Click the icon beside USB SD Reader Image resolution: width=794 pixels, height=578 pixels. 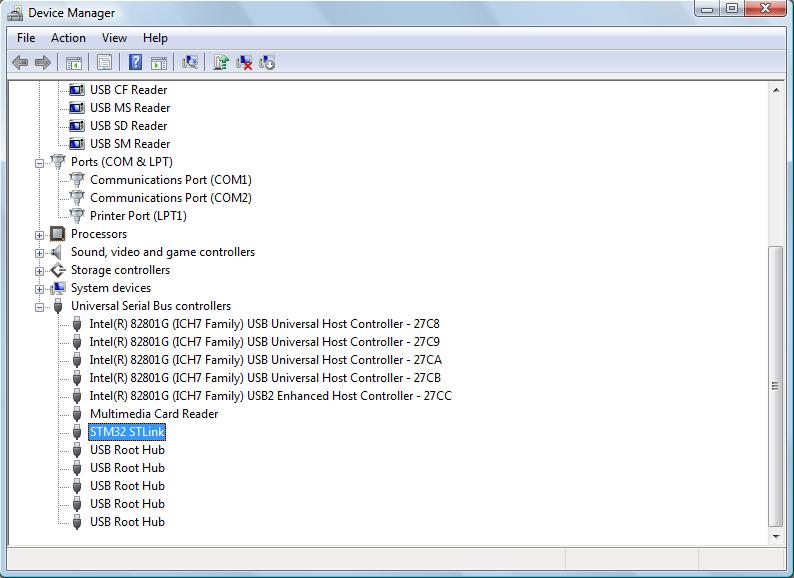click(76, 126)
